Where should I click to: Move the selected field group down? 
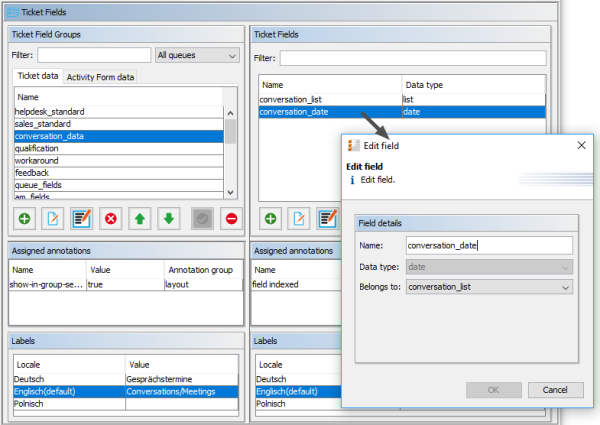pos(170,218)
